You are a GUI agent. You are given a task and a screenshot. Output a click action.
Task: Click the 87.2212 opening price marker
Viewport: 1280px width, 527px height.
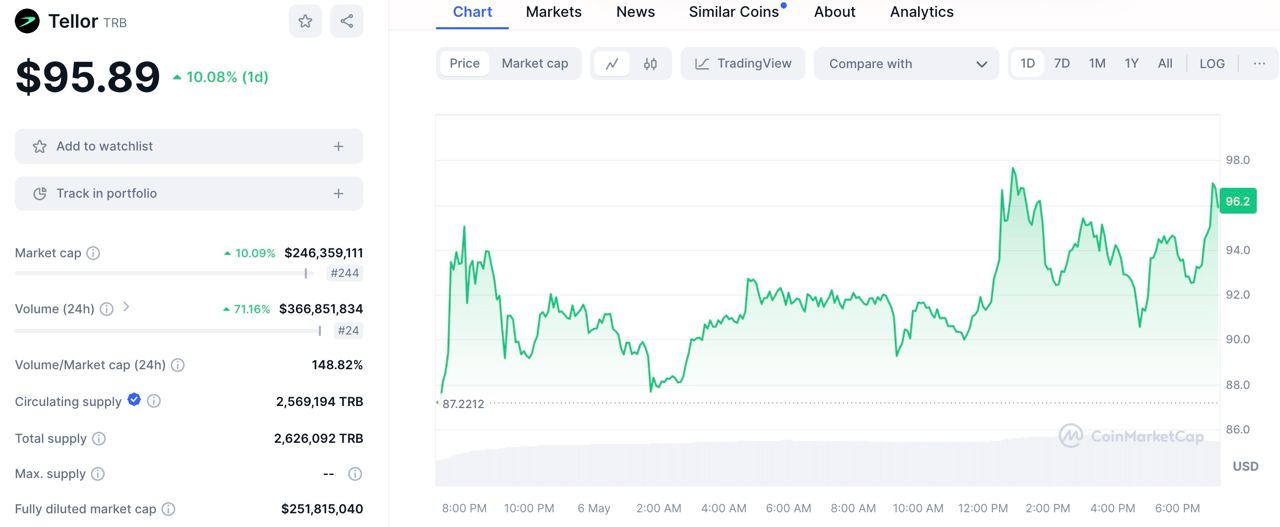(x=462, y=404)
